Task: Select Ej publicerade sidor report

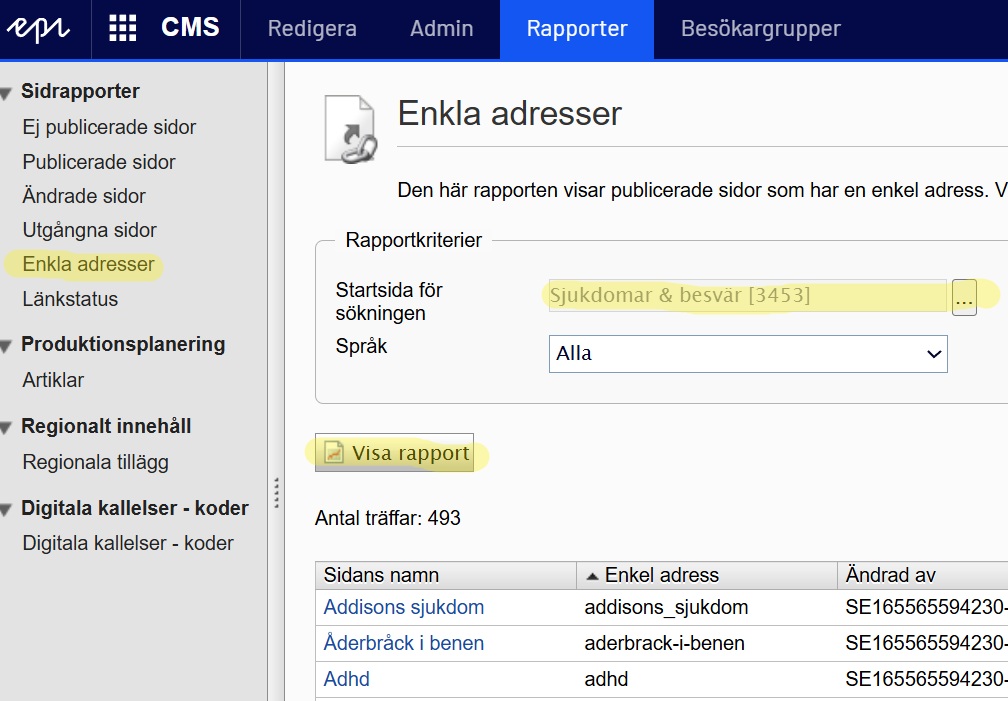Action: [x=109, y=128]
